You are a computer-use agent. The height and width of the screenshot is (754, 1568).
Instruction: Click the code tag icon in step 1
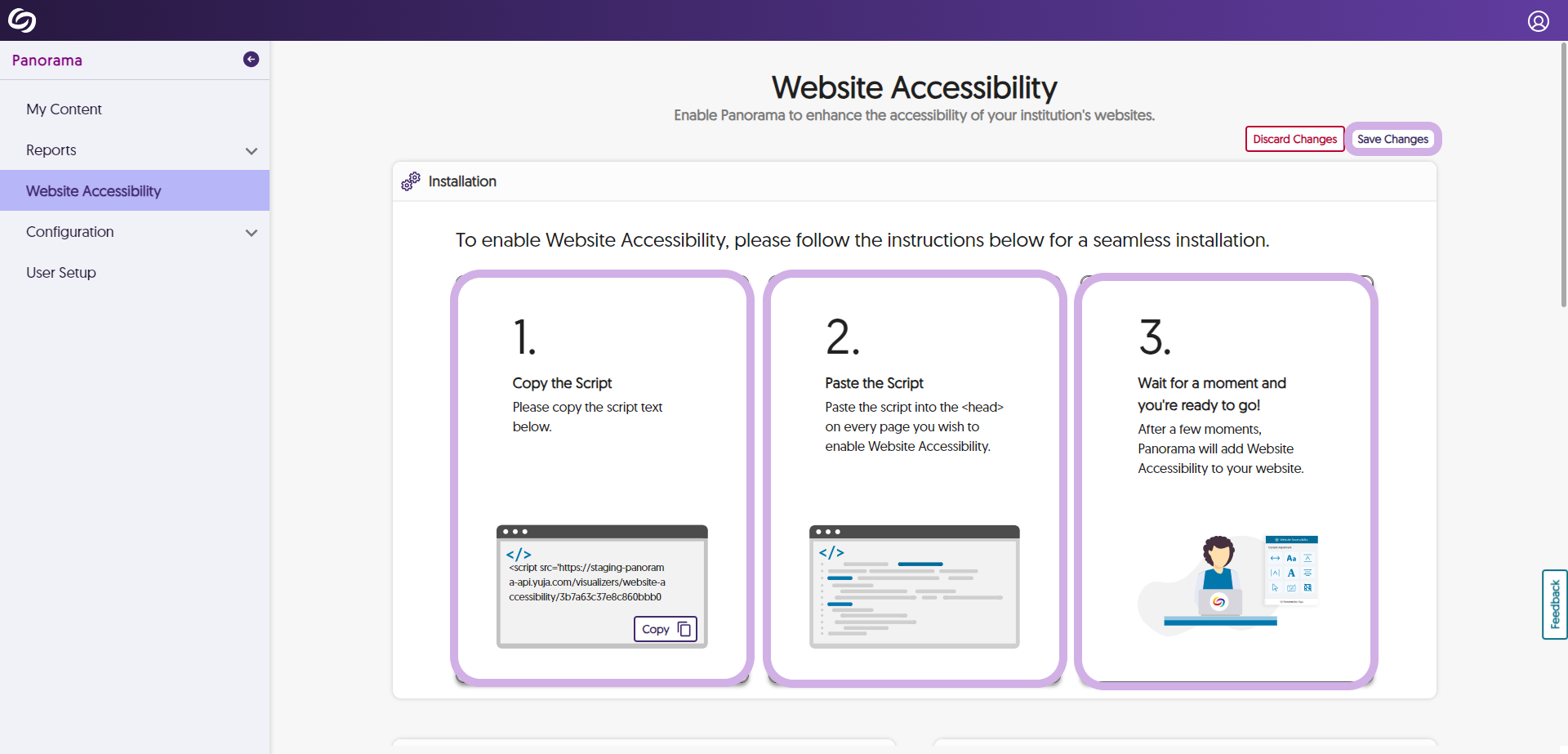[519, 555]
